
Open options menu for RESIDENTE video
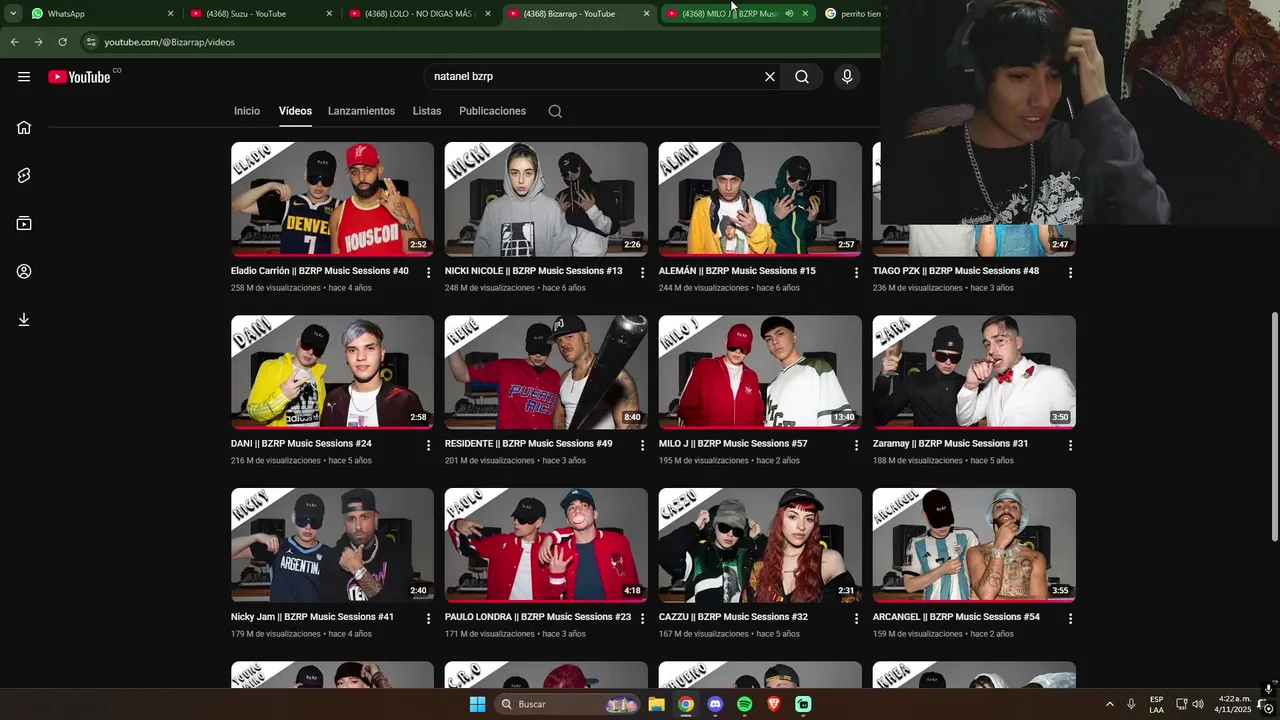[642, 445]
